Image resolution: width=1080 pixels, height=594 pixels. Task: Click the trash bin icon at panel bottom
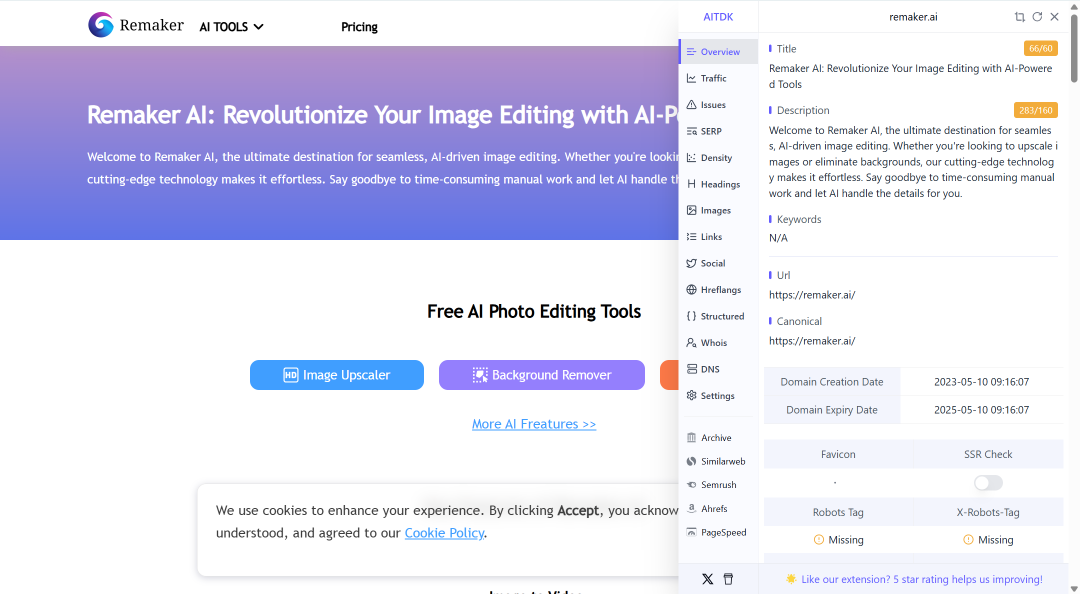pos(728,579)
